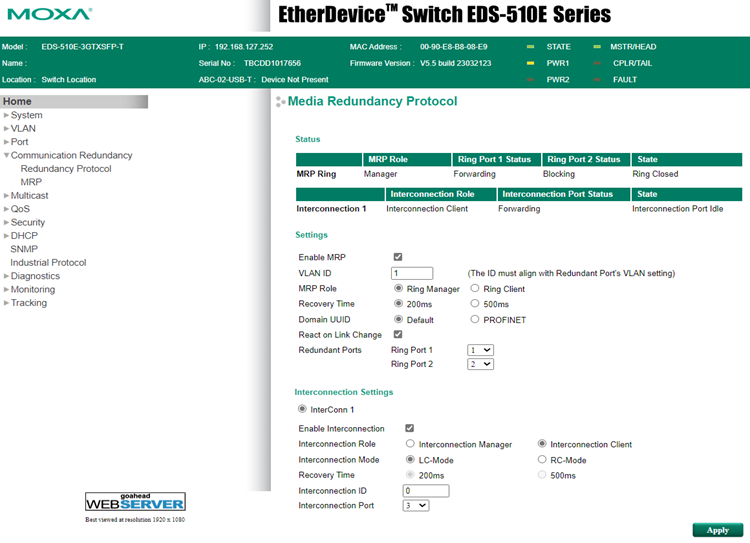
Task: Click the MSTR/HEAD LED indicator
Action: coord(597,47)
